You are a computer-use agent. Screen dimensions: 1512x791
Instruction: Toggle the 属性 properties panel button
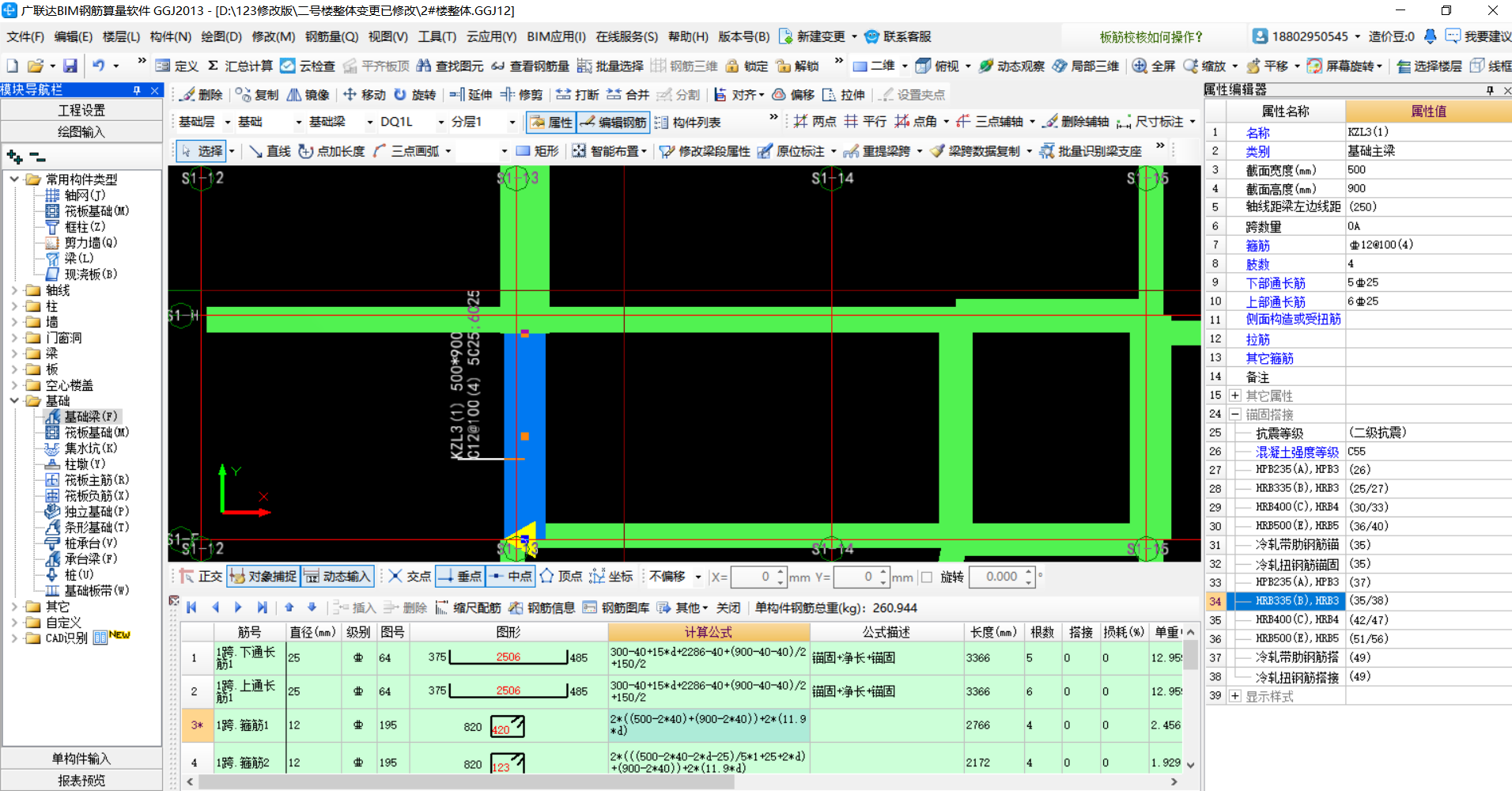(551, 122)
